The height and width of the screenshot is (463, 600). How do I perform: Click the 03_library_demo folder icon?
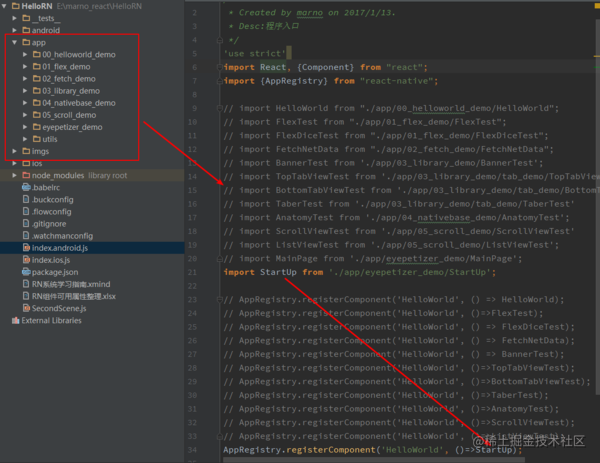37,91
